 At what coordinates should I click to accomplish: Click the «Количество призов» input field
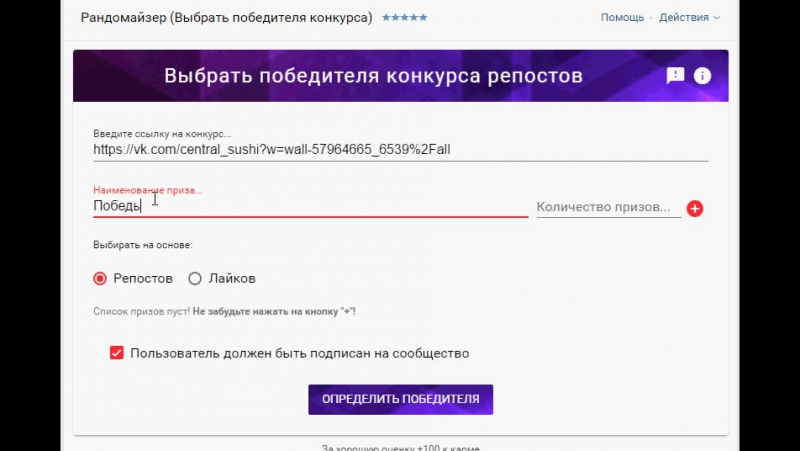607,207
